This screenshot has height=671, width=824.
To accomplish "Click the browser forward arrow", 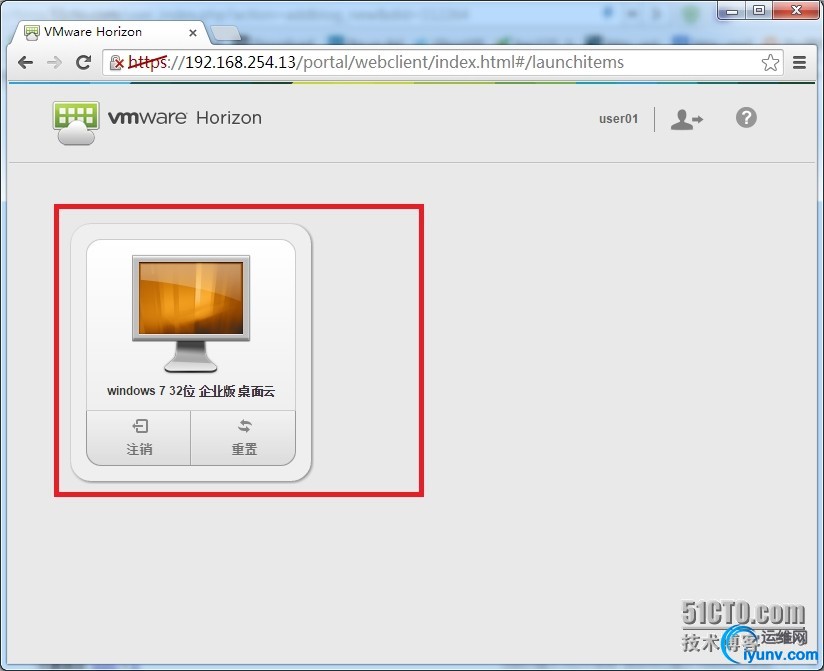I will point(54,63).
